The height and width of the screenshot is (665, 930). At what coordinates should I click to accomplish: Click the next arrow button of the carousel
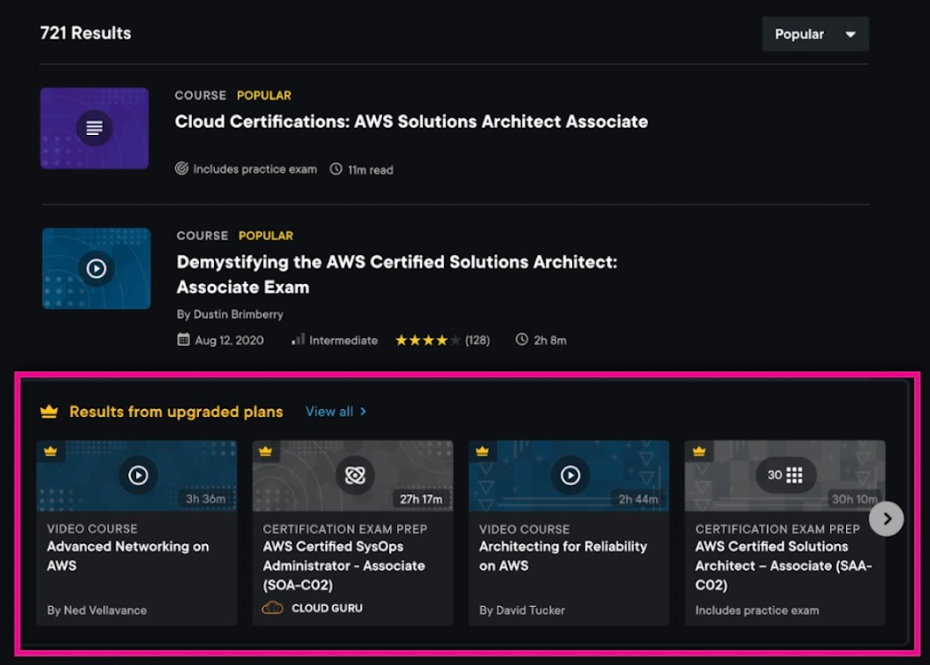click(886, 519)
